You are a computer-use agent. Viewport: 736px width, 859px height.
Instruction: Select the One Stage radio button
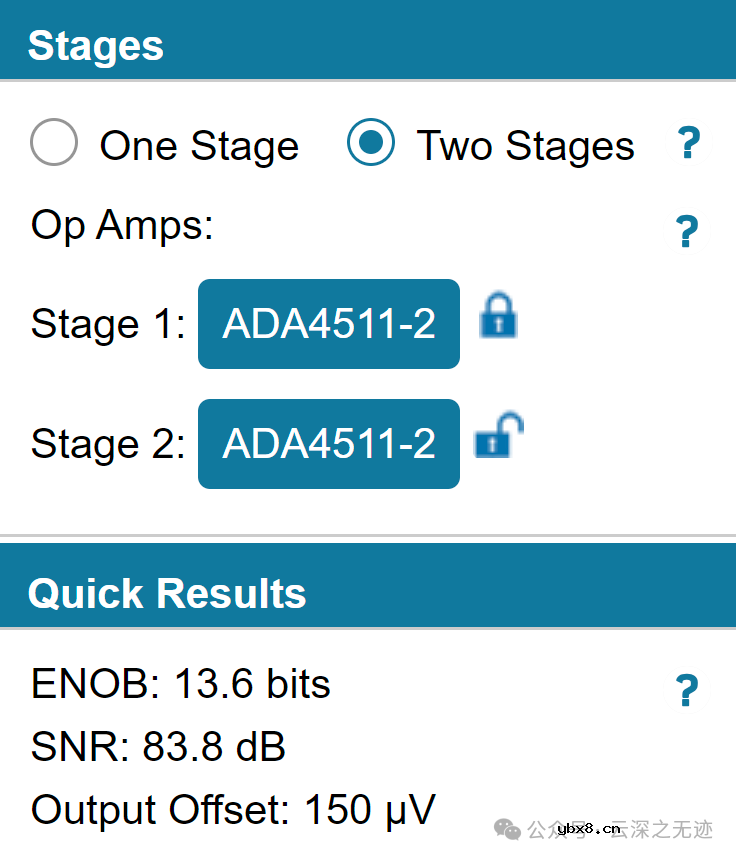click(54, 143)
